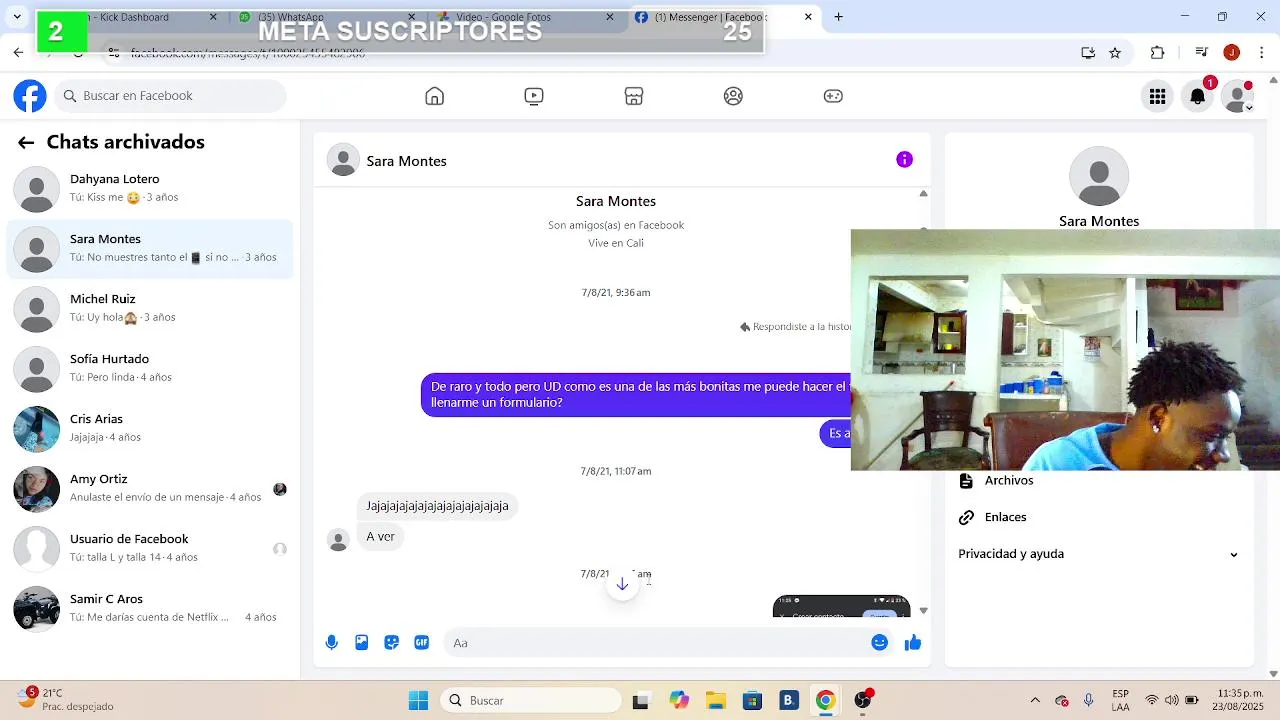Viewport: 1280px width, 720px height.
Task: Go back from Chats archivados
Action: click(x=26, y=143)
